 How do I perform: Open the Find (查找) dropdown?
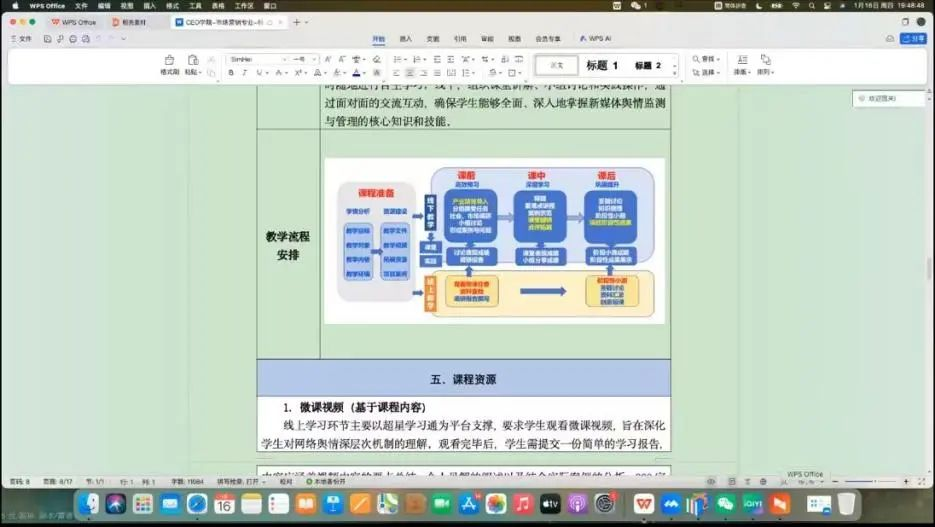pyautogui.click(x=705, y=59)
